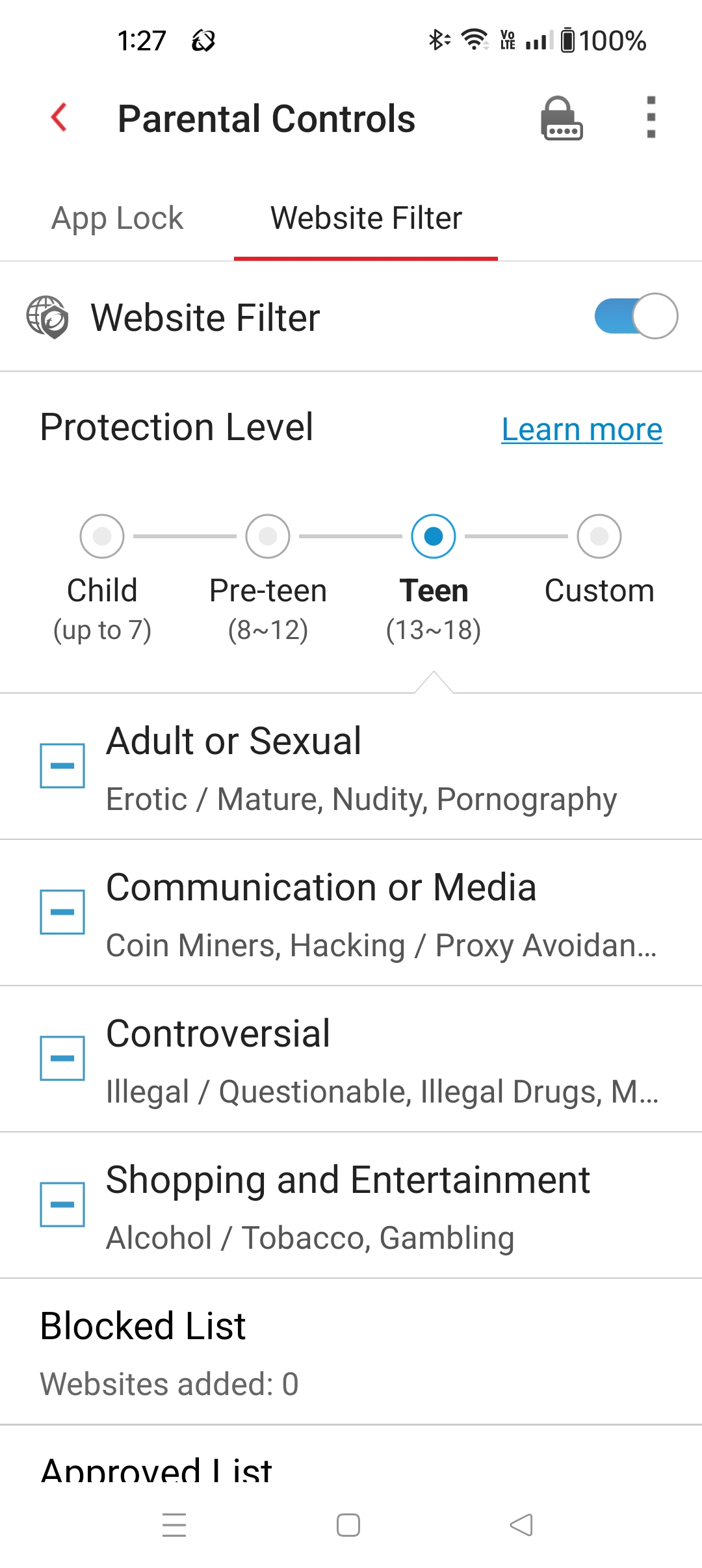Tap the Wi-Fi status icon
Screen dimensions: 702x1568
[x=475, y=40]
